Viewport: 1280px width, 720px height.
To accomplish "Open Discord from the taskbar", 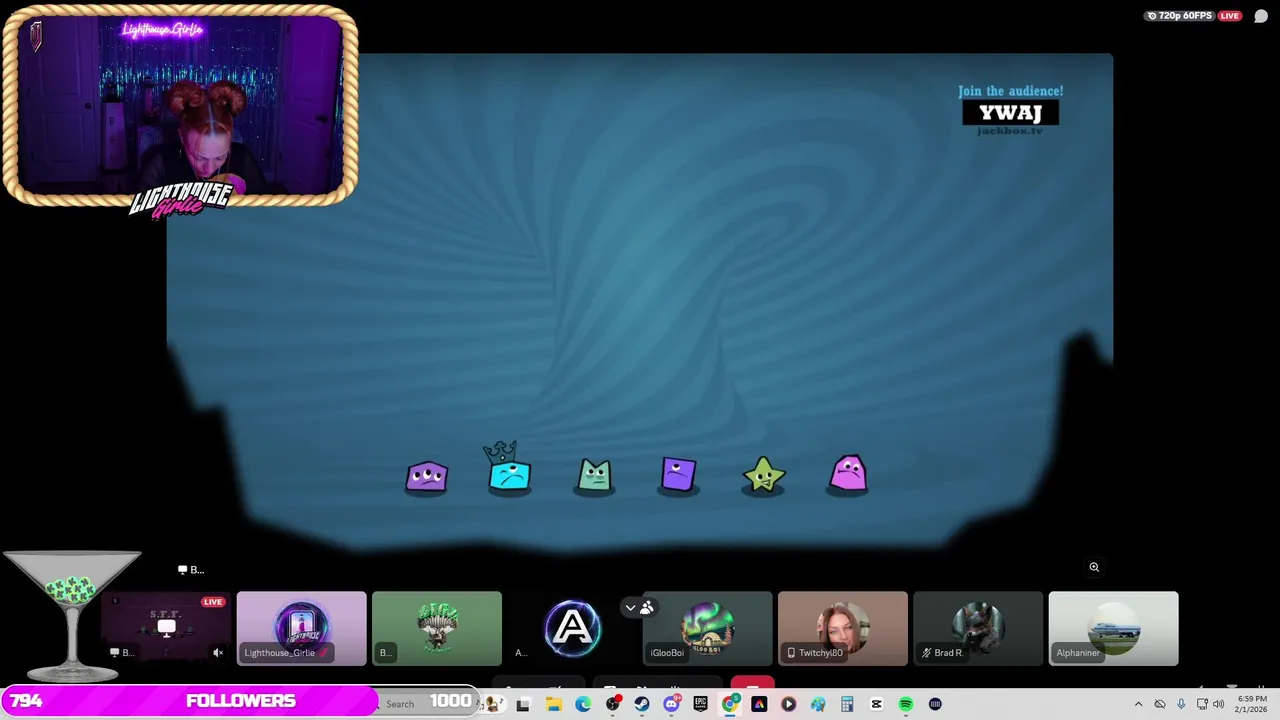I will (671, 704).
